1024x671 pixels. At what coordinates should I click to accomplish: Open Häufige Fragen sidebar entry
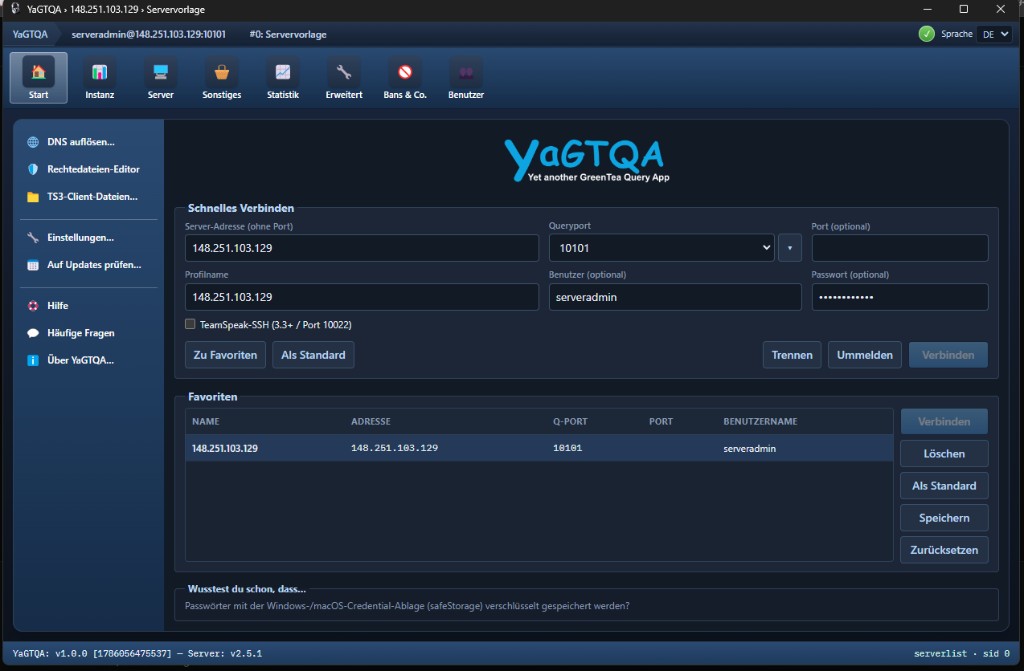tap(88, 333)
